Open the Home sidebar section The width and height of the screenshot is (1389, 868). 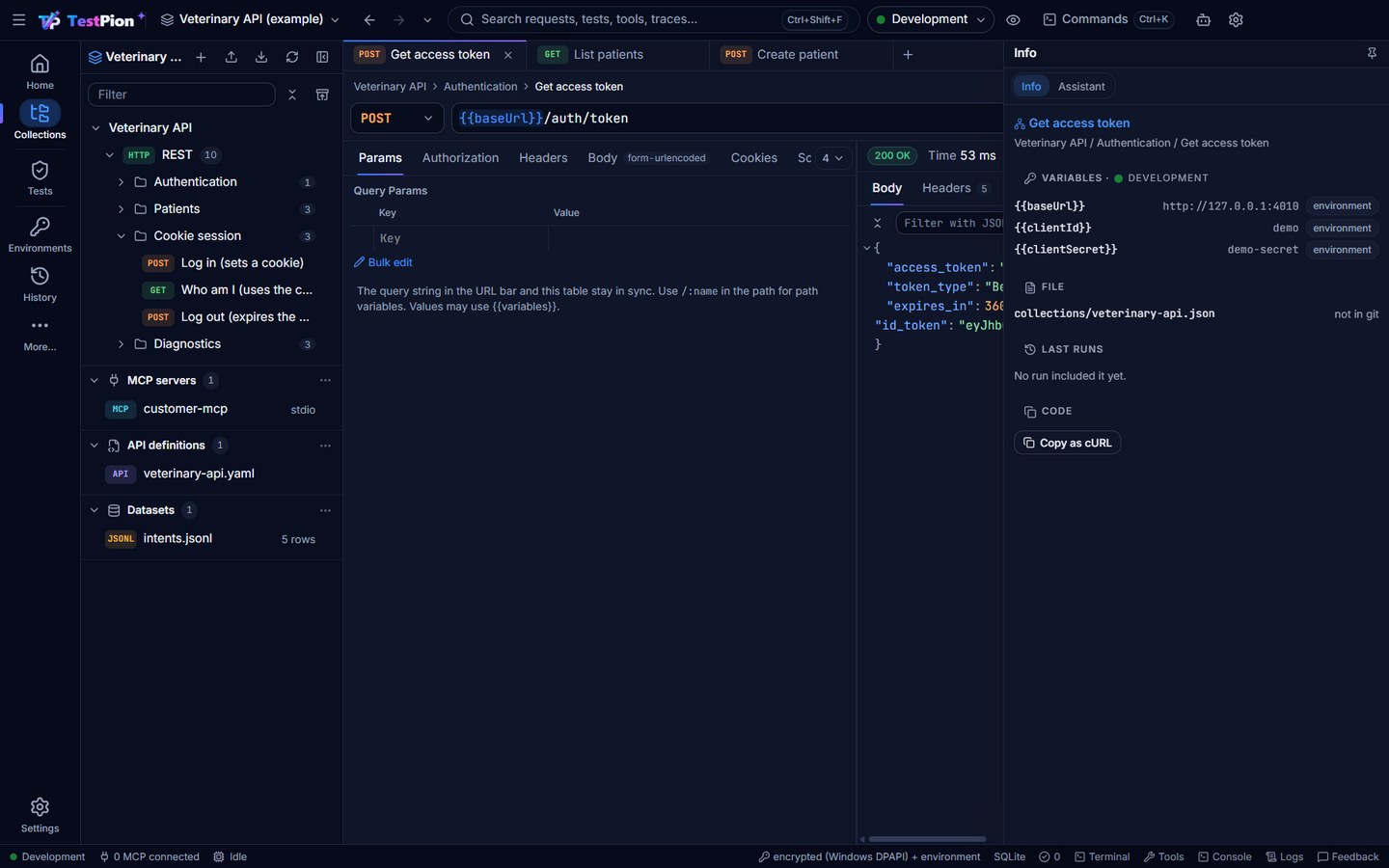(x=40, y=72)
